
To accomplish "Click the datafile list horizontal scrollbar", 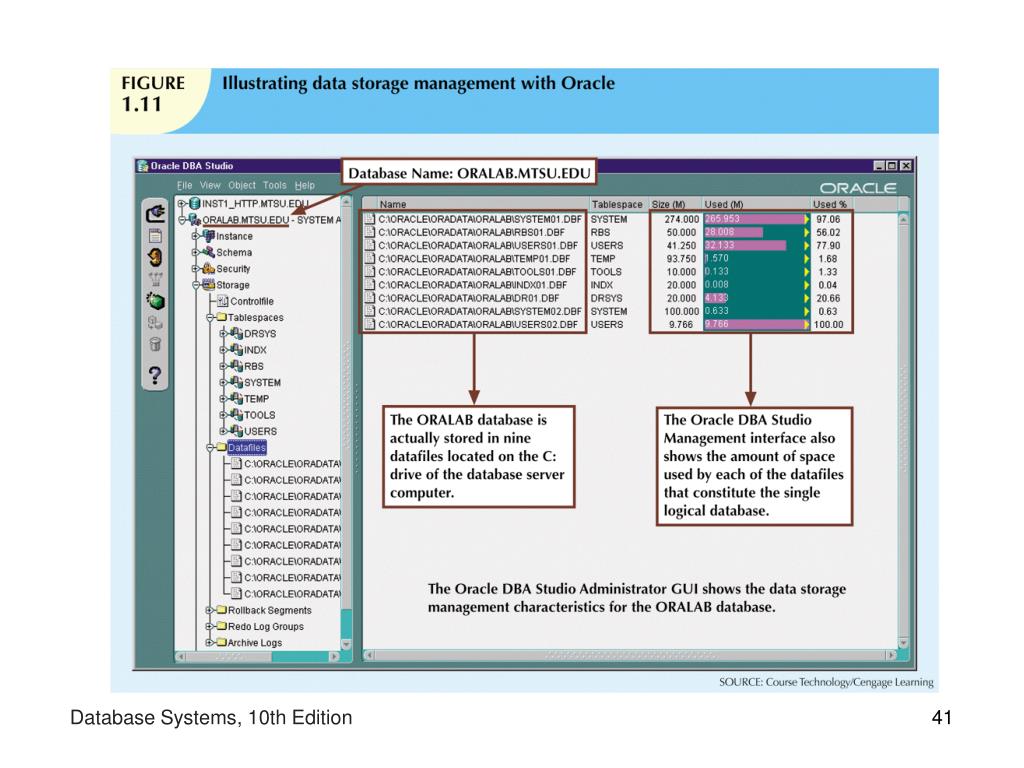I will click(631, 654).
